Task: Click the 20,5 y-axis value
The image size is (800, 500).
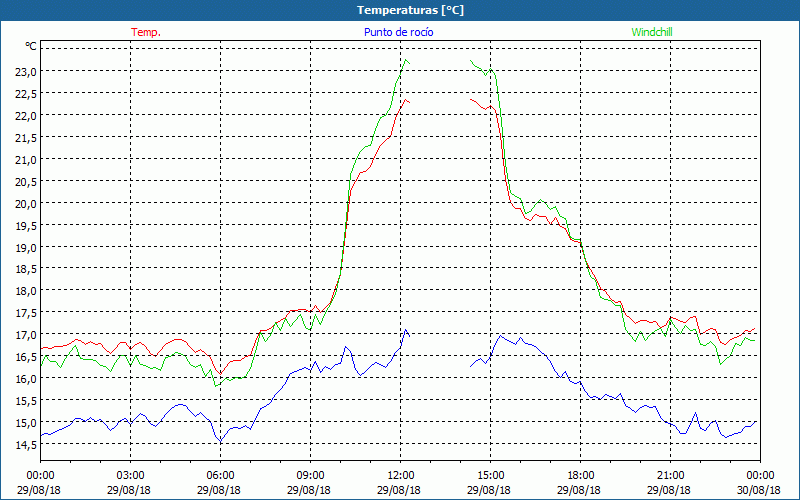Action: (x=26, y=182)
